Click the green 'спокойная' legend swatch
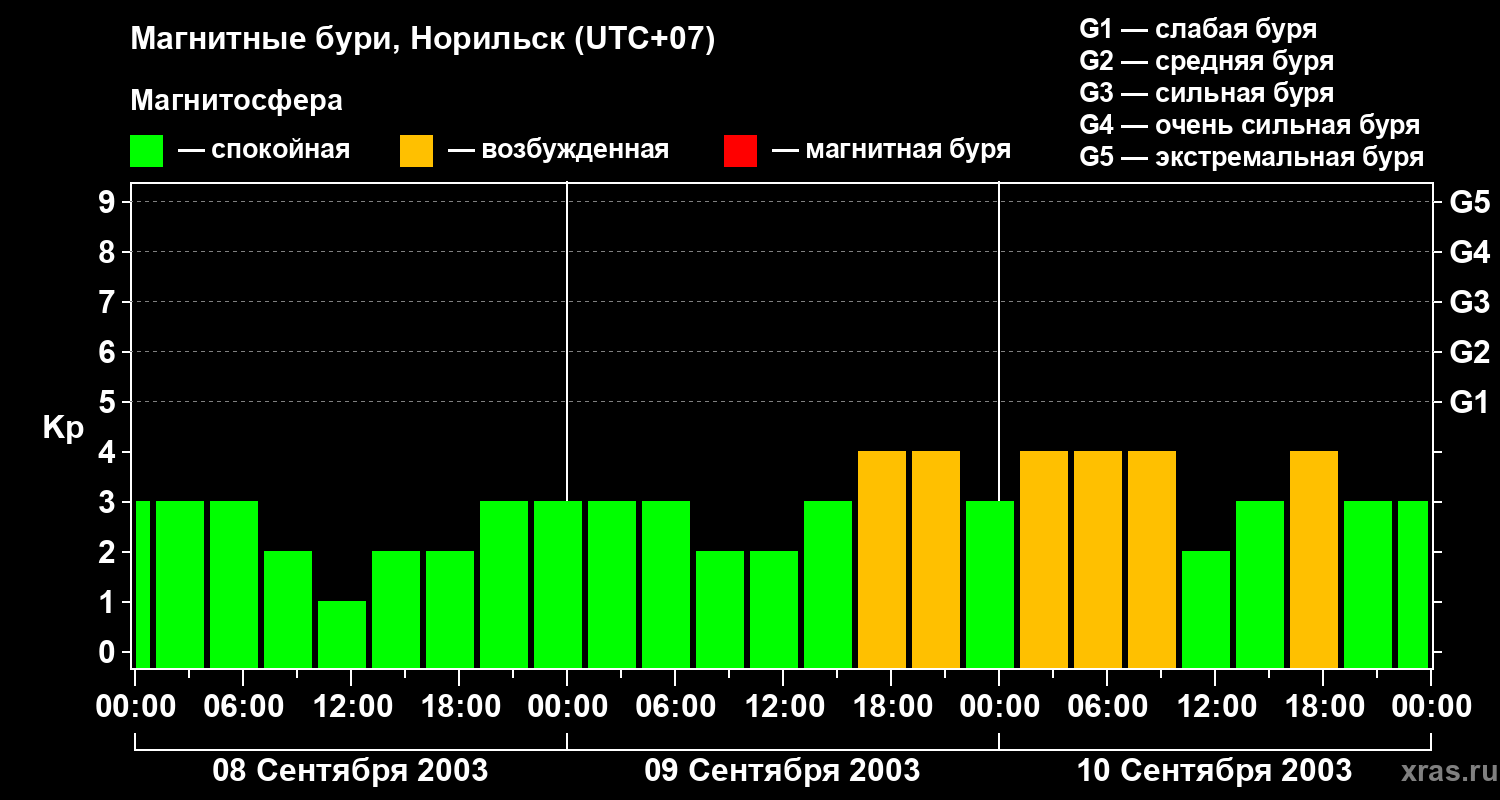This screenshot has height=800, width=1500. 146,151
